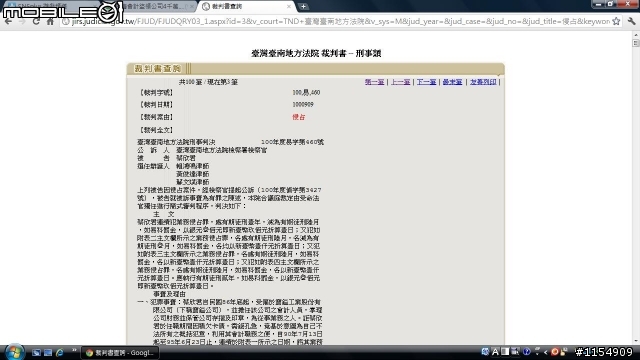Open a new tab with the plus button
The height and width of the screenshot is (360, 640).
[x=303, y=7]
